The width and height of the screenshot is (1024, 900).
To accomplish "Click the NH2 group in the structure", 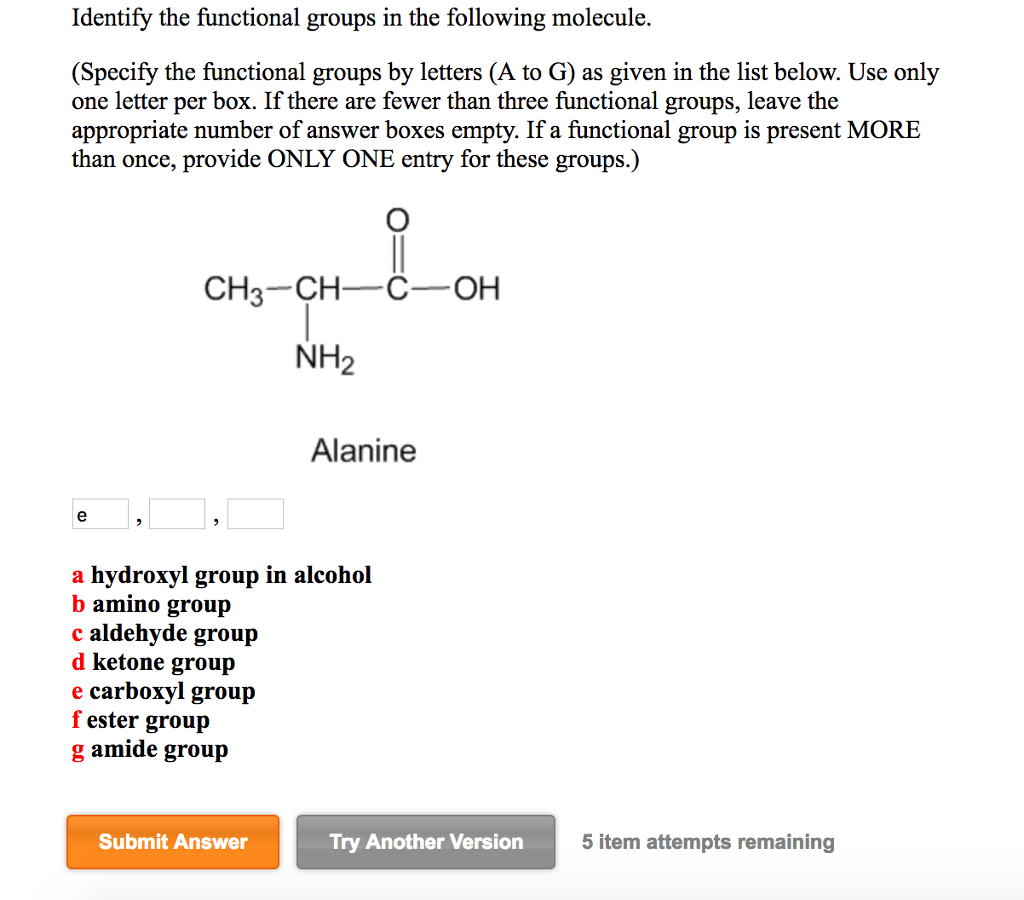I will point(322,356).
